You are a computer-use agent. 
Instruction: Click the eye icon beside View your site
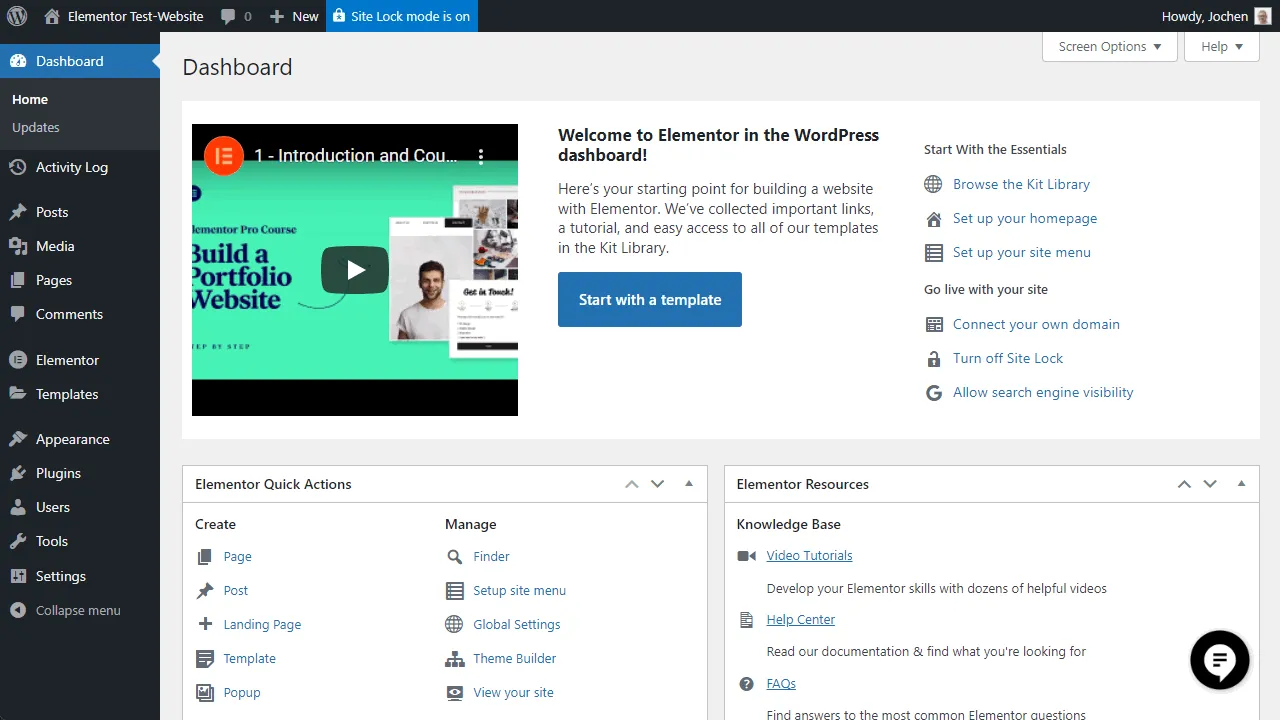pyautogui.click(x=455, y=693)
